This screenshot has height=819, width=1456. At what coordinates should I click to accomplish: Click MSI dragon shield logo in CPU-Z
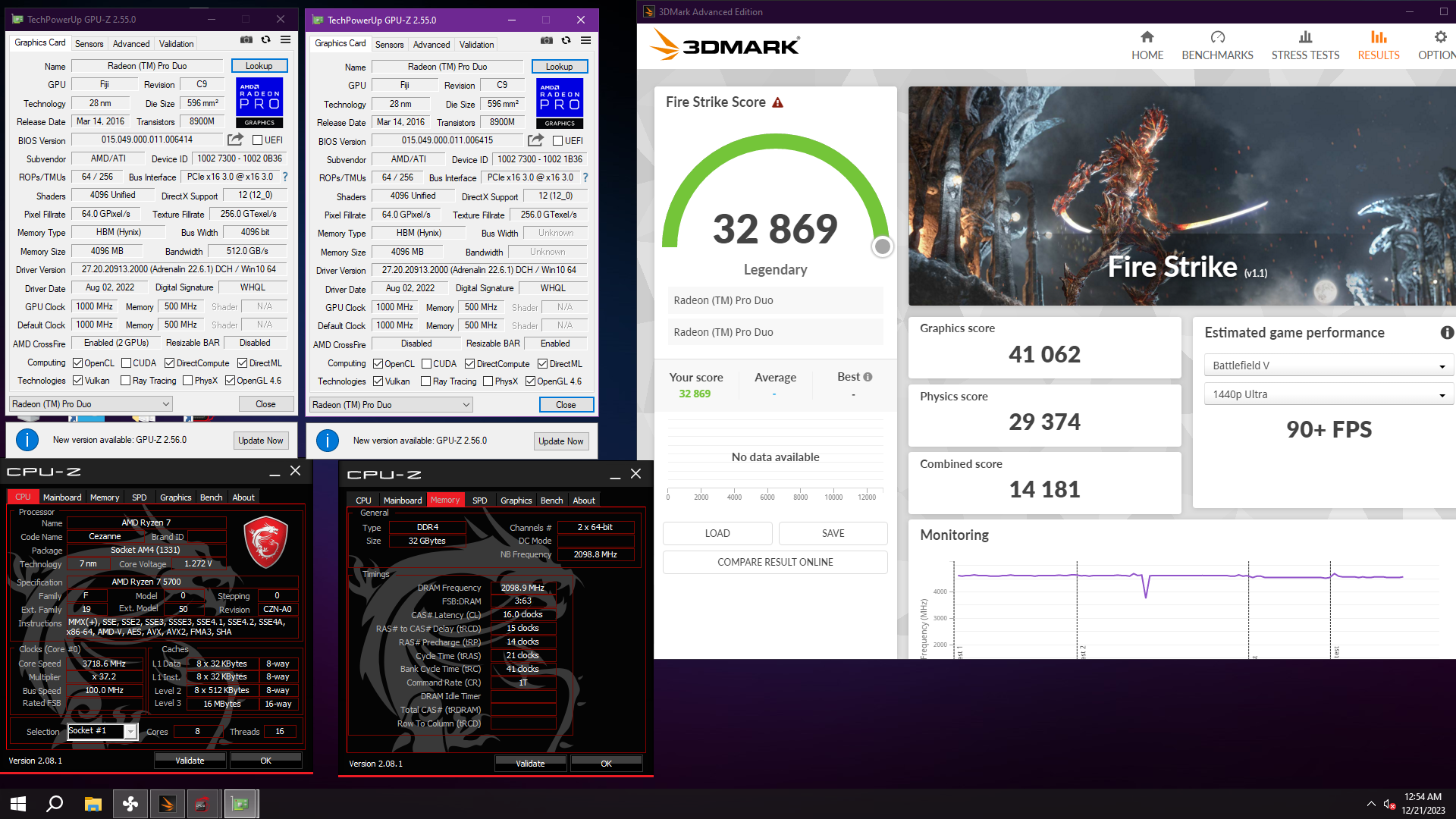click(x=265, y=541)
